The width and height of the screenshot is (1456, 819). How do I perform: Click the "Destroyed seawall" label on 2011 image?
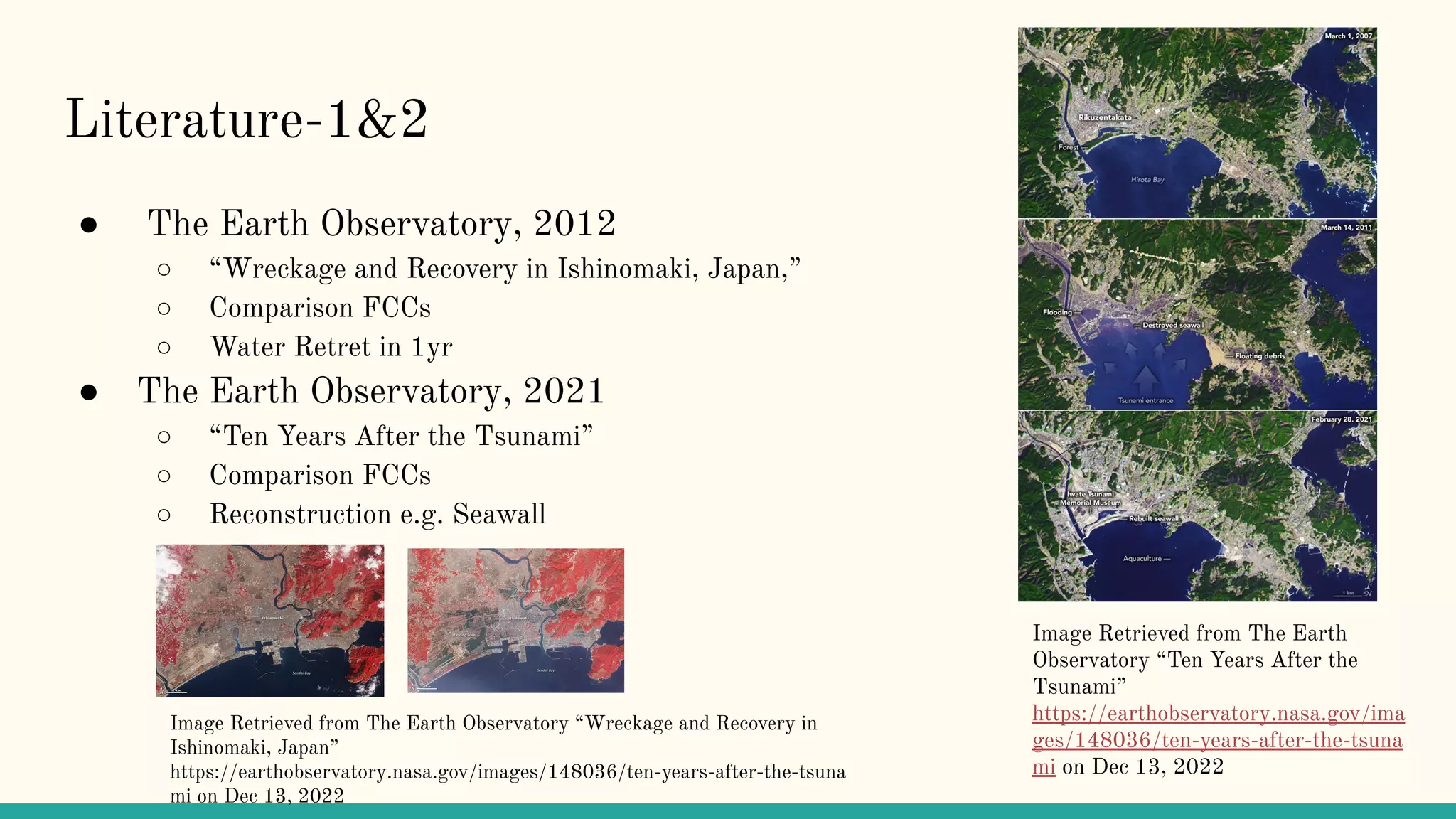coord(1173,325)
